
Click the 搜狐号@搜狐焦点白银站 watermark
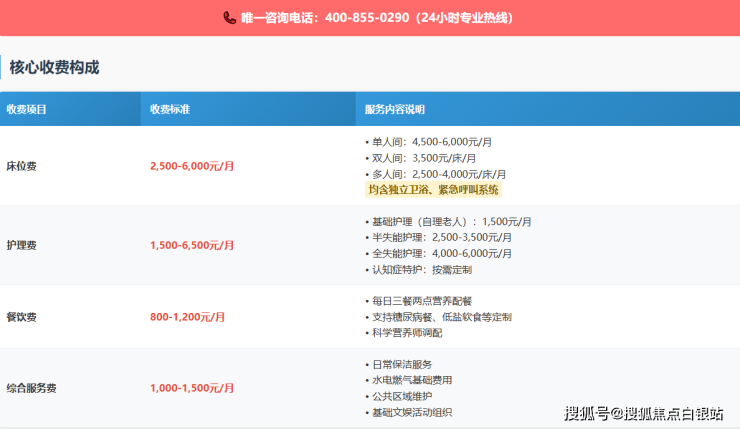643,413
